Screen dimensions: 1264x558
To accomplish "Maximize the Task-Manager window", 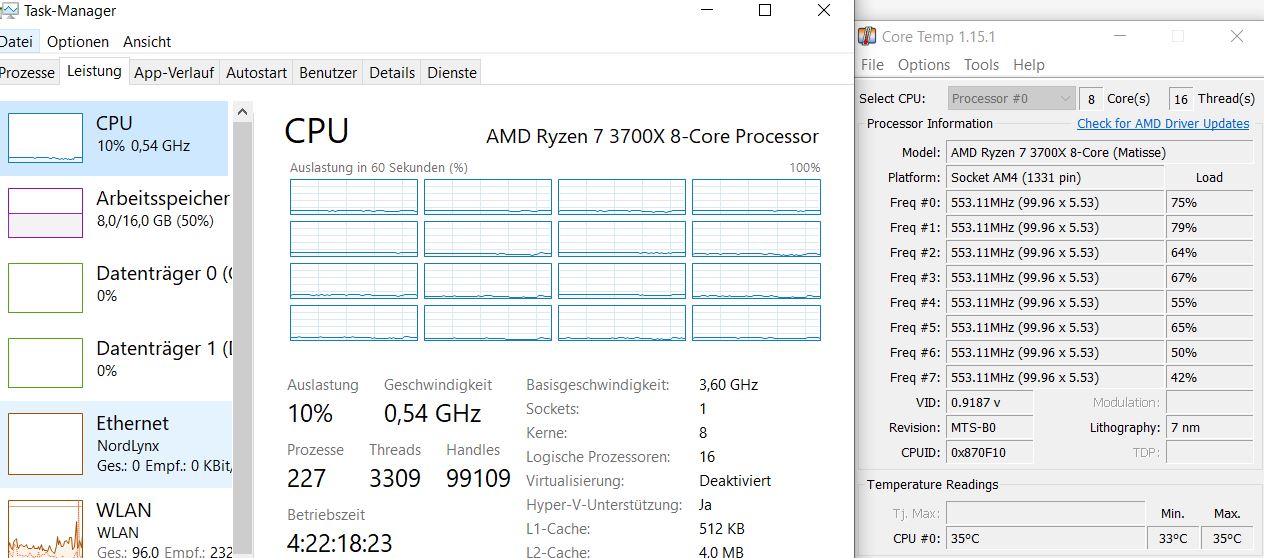I will [x=765, y=10].
